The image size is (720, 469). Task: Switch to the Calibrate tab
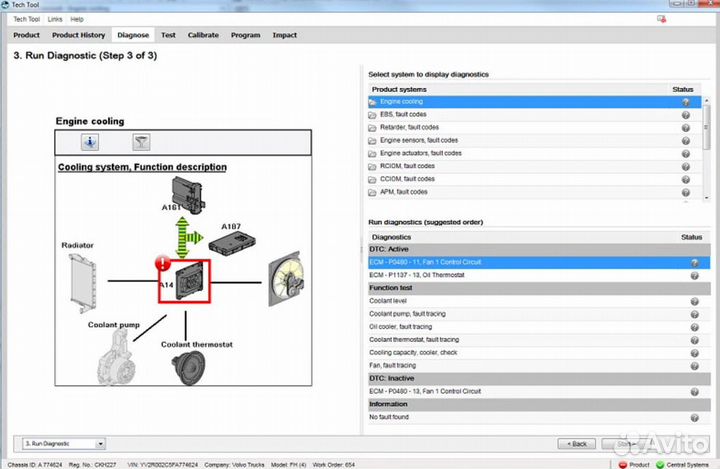203,35
